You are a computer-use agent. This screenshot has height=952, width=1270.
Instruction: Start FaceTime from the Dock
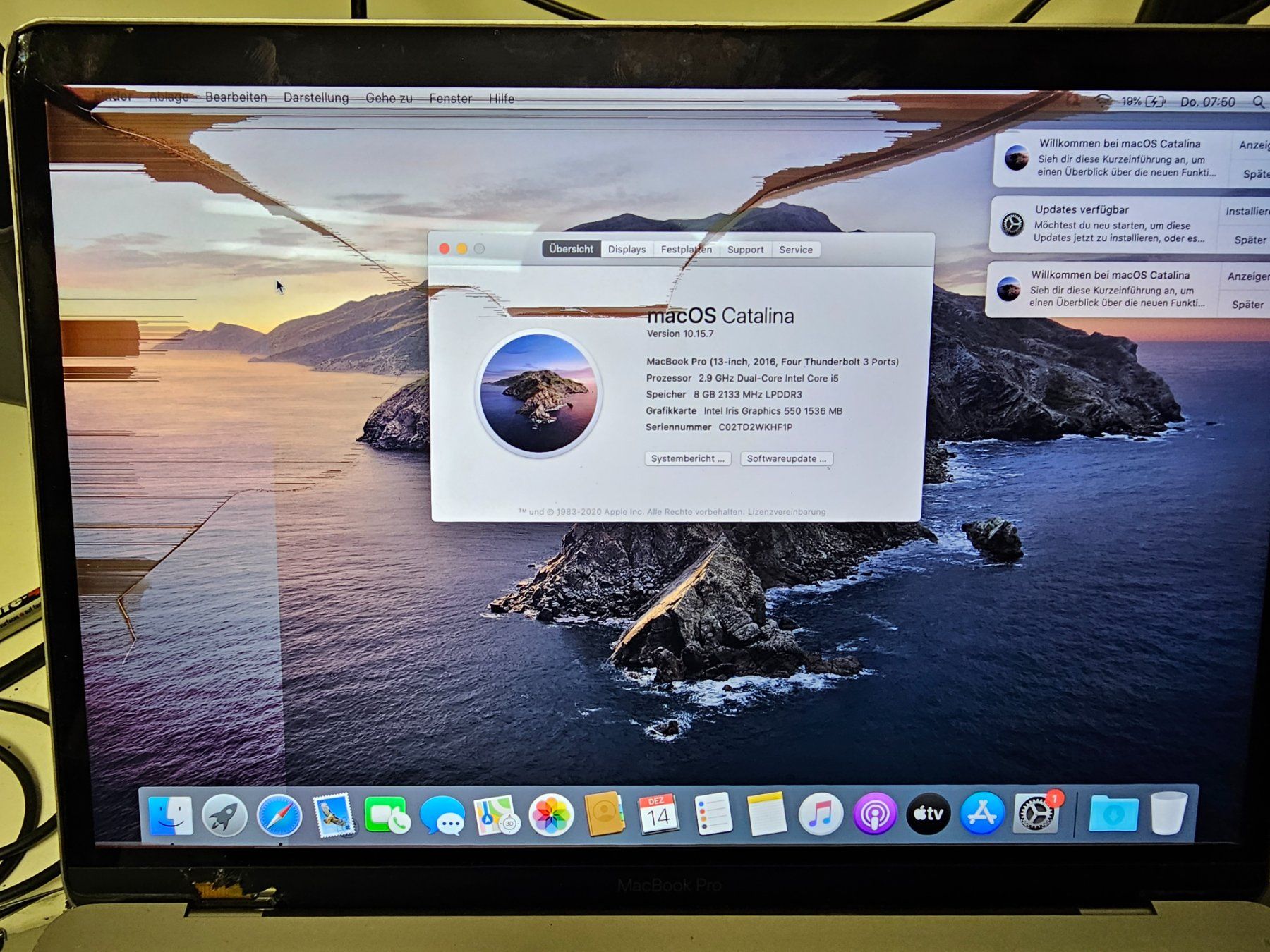click(387, 816)
